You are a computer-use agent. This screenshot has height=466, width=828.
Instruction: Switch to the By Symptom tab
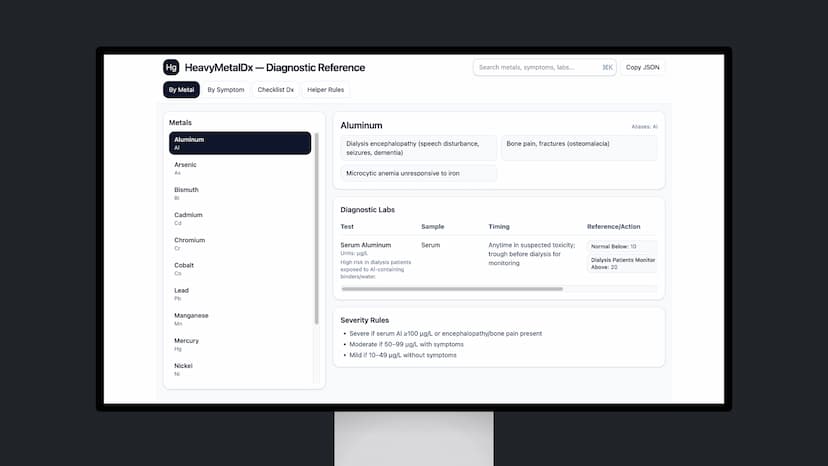click(x=225, y=90)
